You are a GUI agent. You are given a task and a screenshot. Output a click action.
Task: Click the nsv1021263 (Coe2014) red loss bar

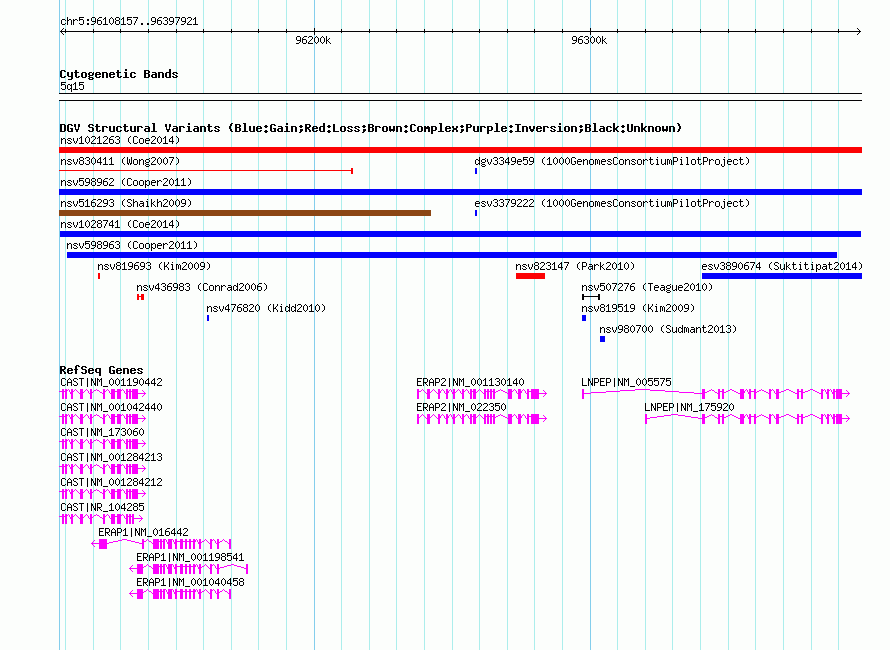[x=460, y=150]
